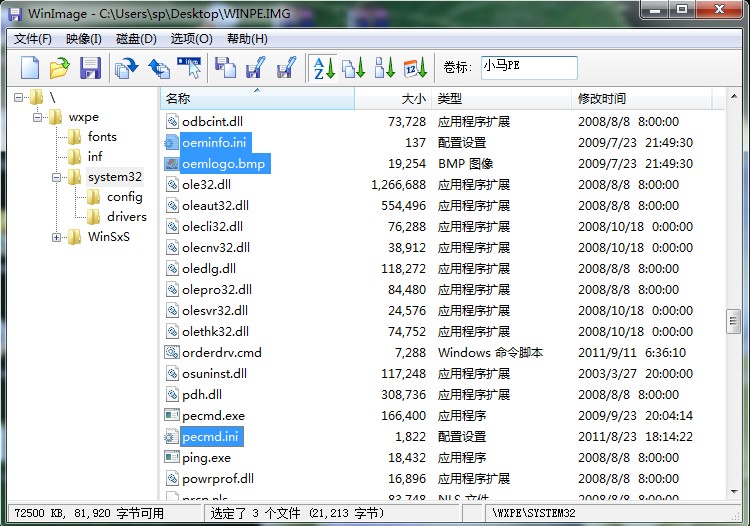Click the Inject files toolbar icon

225,67
